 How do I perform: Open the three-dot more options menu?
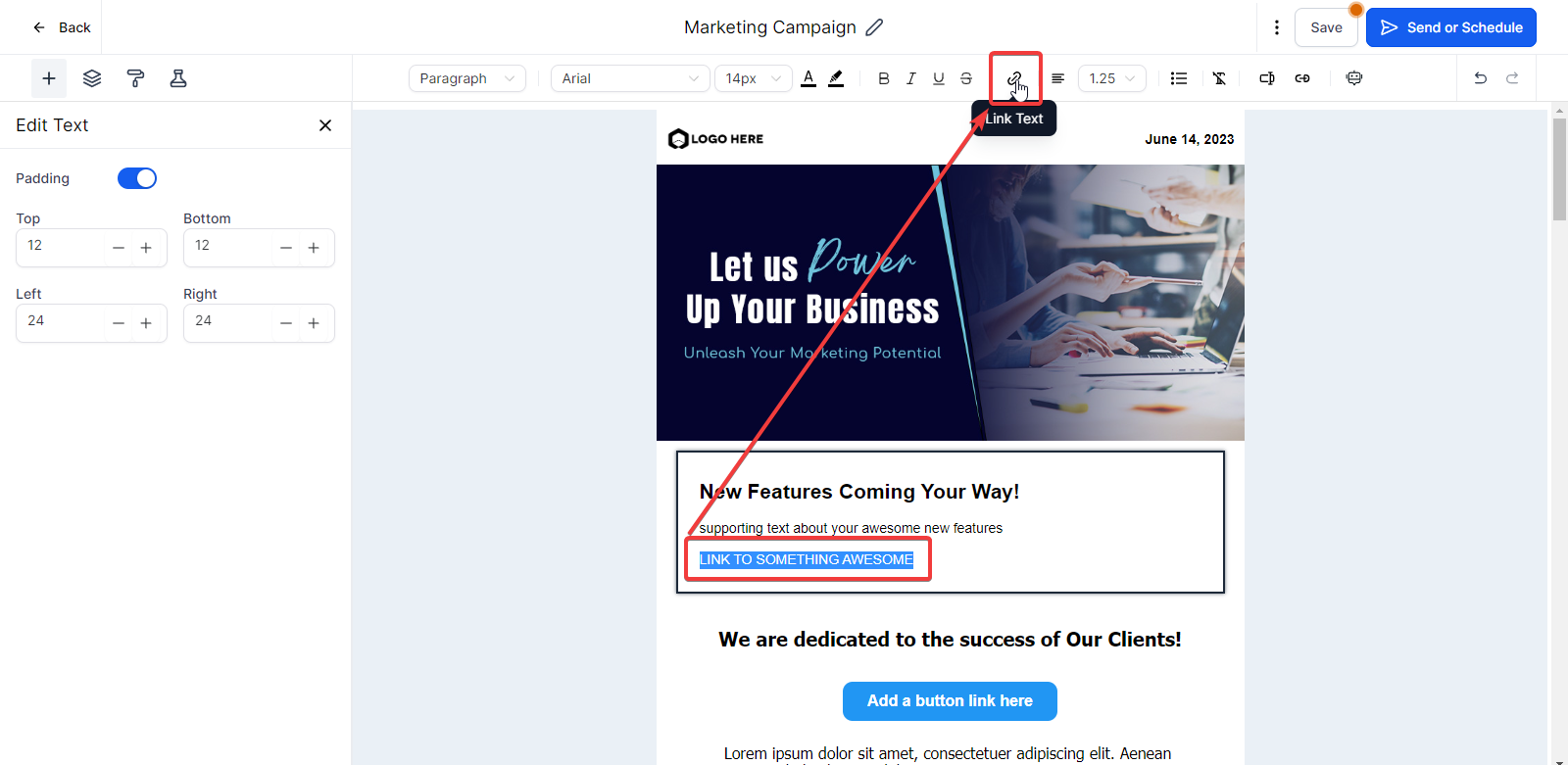(x=1276, y=27)
